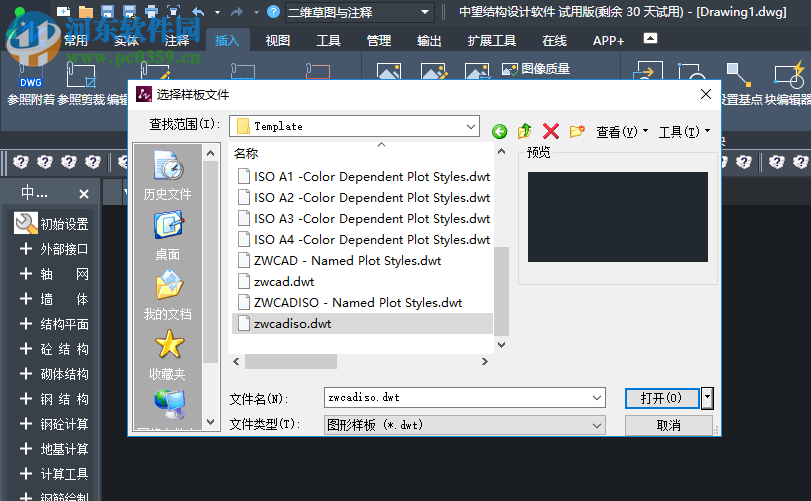
Task: Select ISO A2 Color Dependent Plot Styles.dwt
Action: tap(364, 198)
